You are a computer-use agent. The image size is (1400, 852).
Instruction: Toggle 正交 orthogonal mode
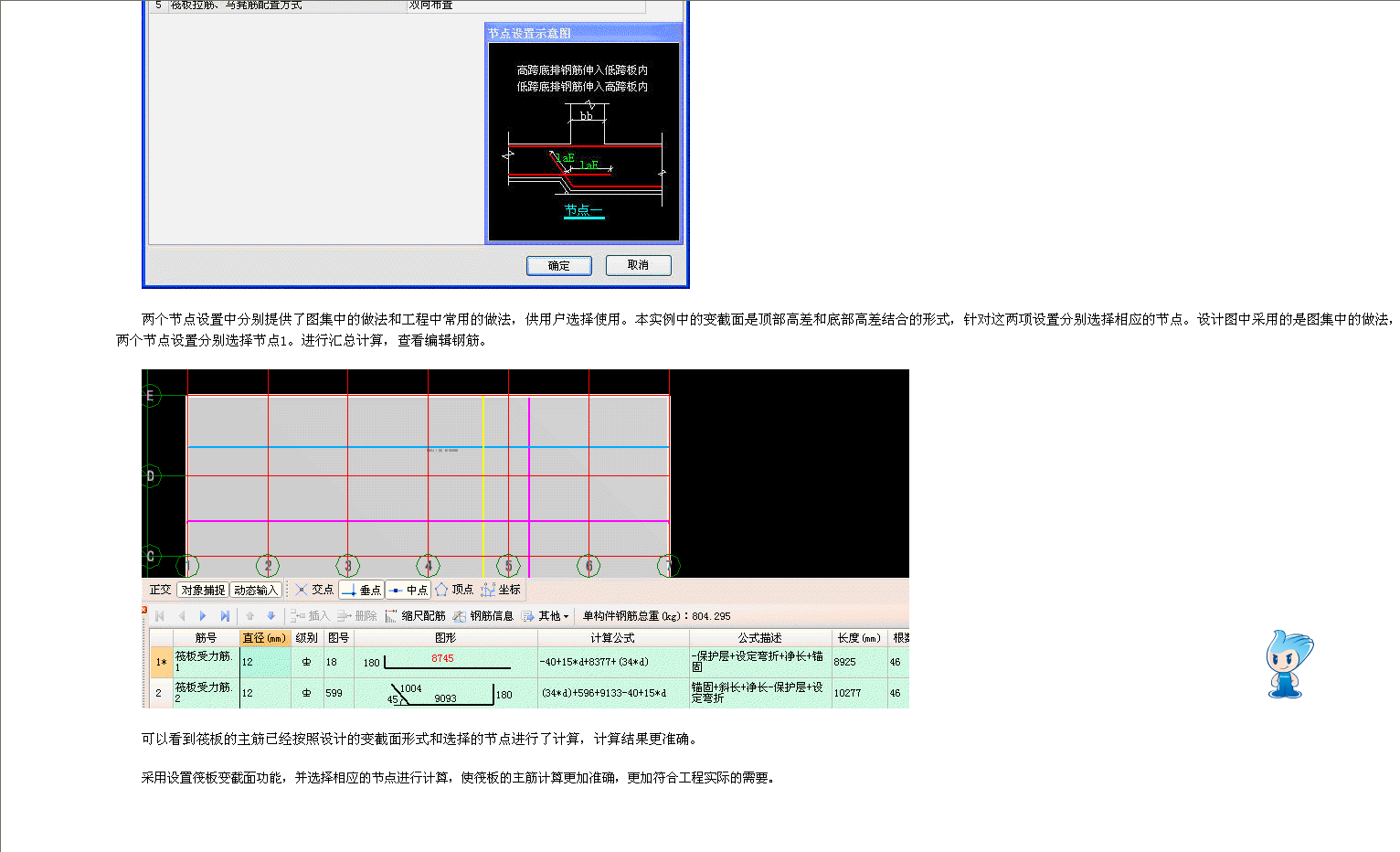tap(160, 590)
